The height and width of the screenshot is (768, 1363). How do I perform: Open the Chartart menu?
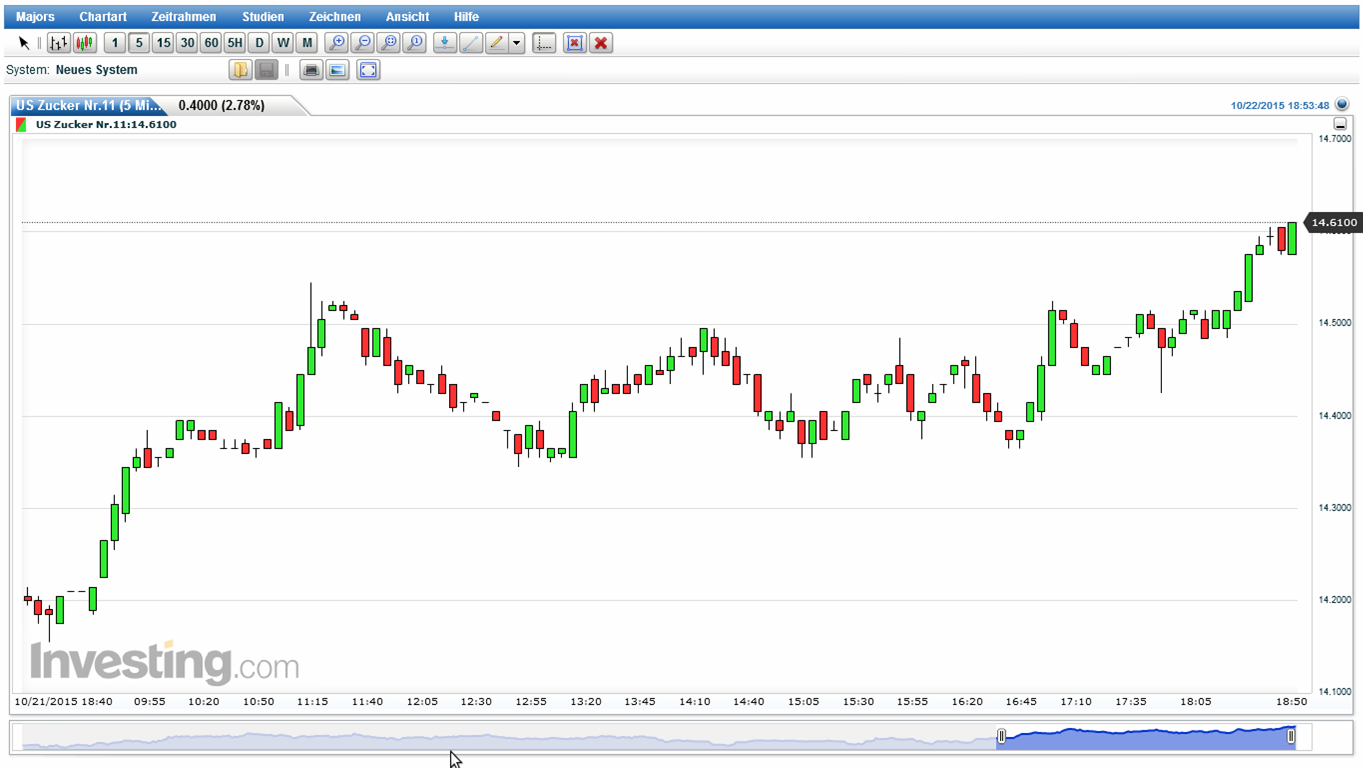pos(103,17)
